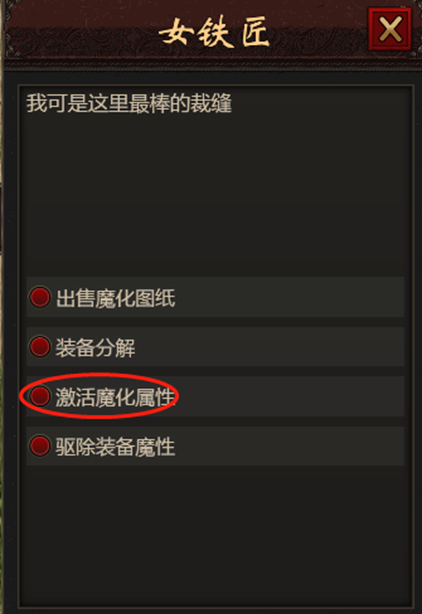This screenshot has height=614, width=422.
Task: Click empty space right of 激活魔化属性 row
Action: tap(292, 396)
